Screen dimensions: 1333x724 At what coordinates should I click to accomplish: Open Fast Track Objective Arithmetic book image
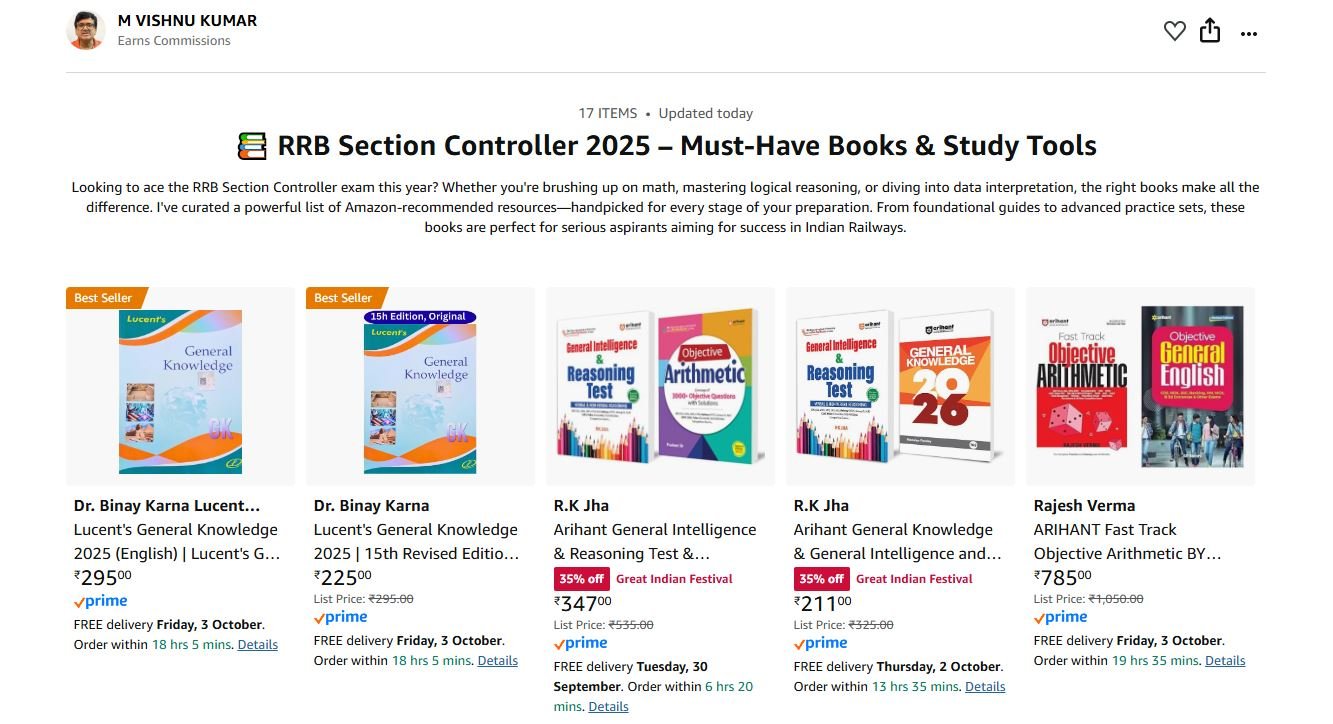coord(1140,388)
